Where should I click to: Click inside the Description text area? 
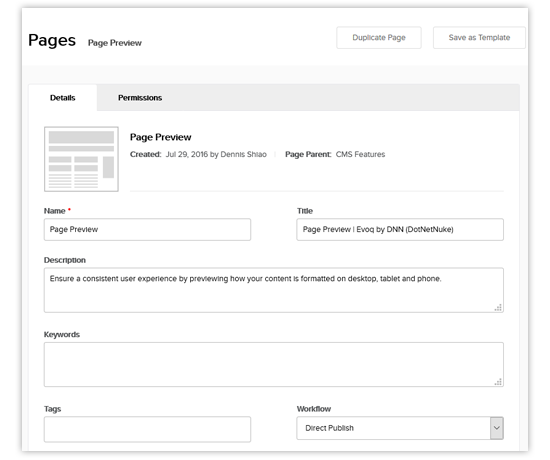(x=274, y=290)
